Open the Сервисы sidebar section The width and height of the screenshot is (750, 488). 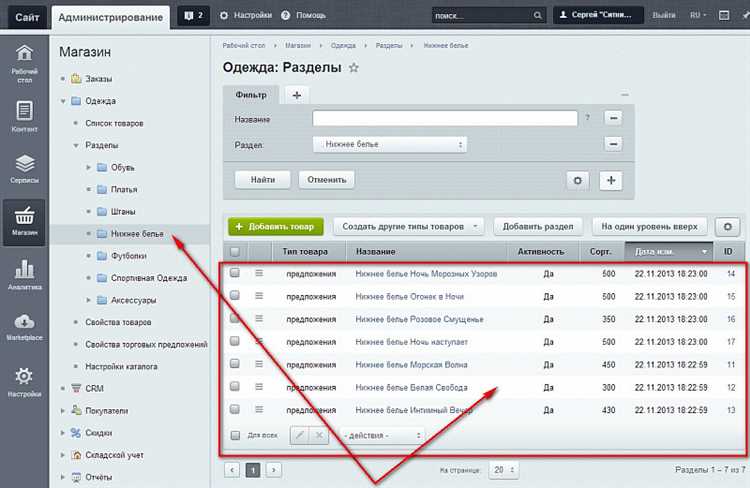coord(24,168)
